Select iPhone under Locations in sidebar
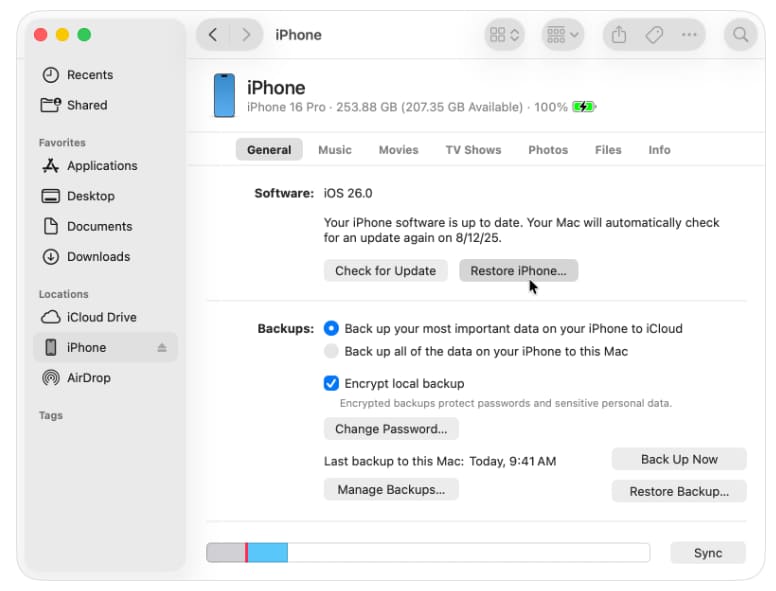The height and width of the screenshot is (591, 776). (105, 347)
